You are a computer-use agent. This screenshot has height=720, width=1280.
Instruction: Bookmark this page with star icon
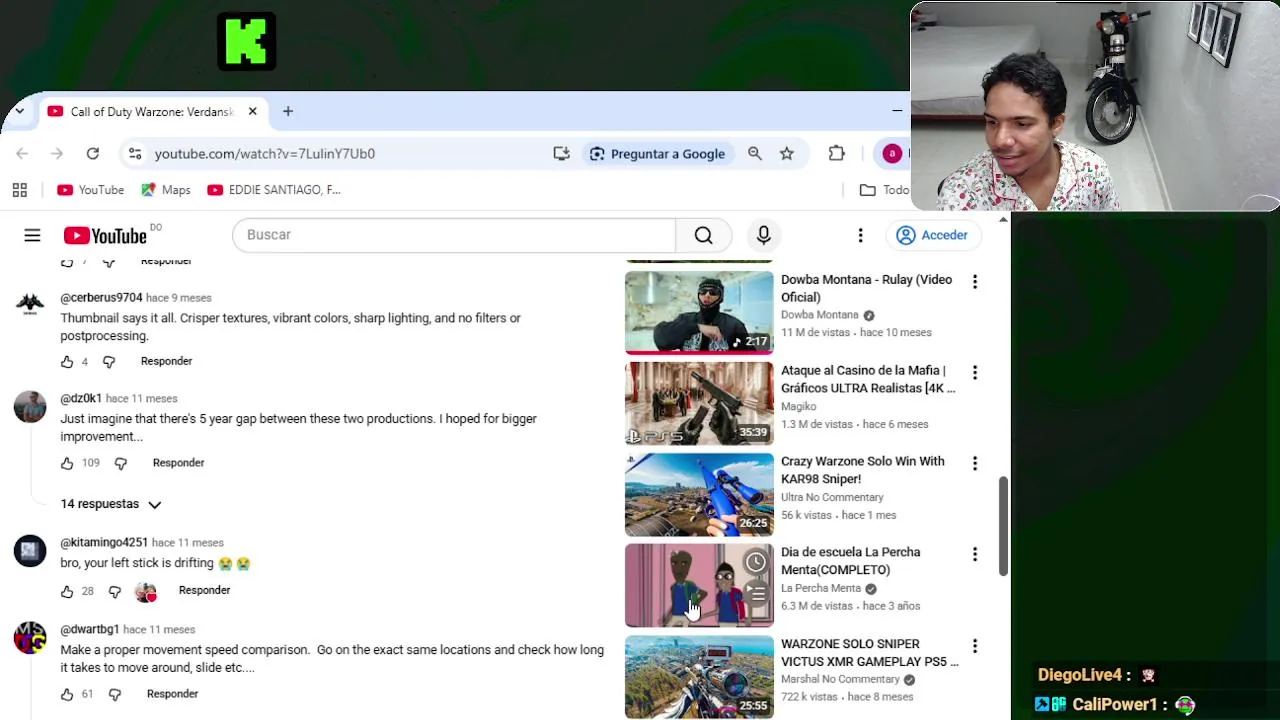[787, 153]
